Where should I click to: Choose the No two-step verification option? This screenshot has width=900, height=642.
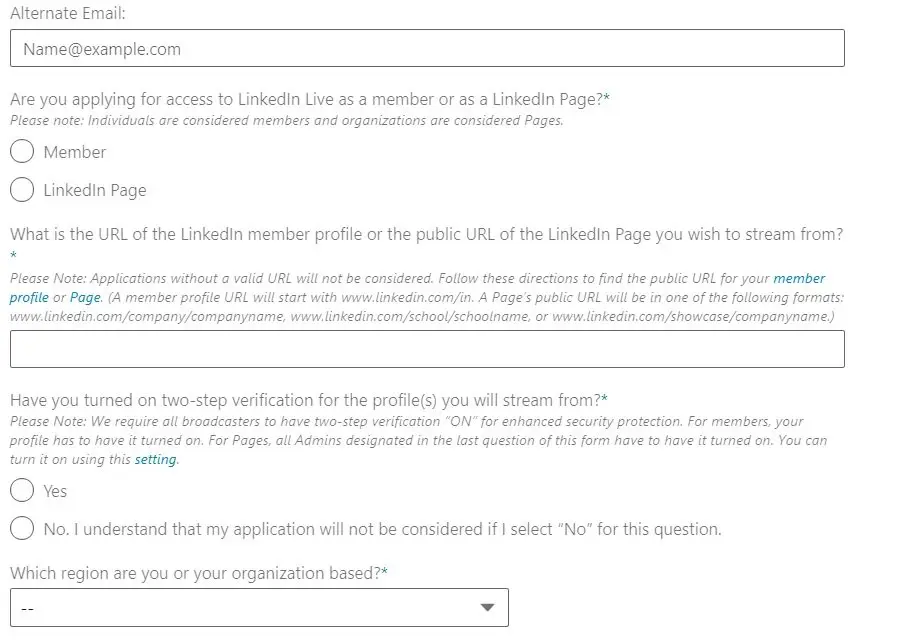point(22,528)
